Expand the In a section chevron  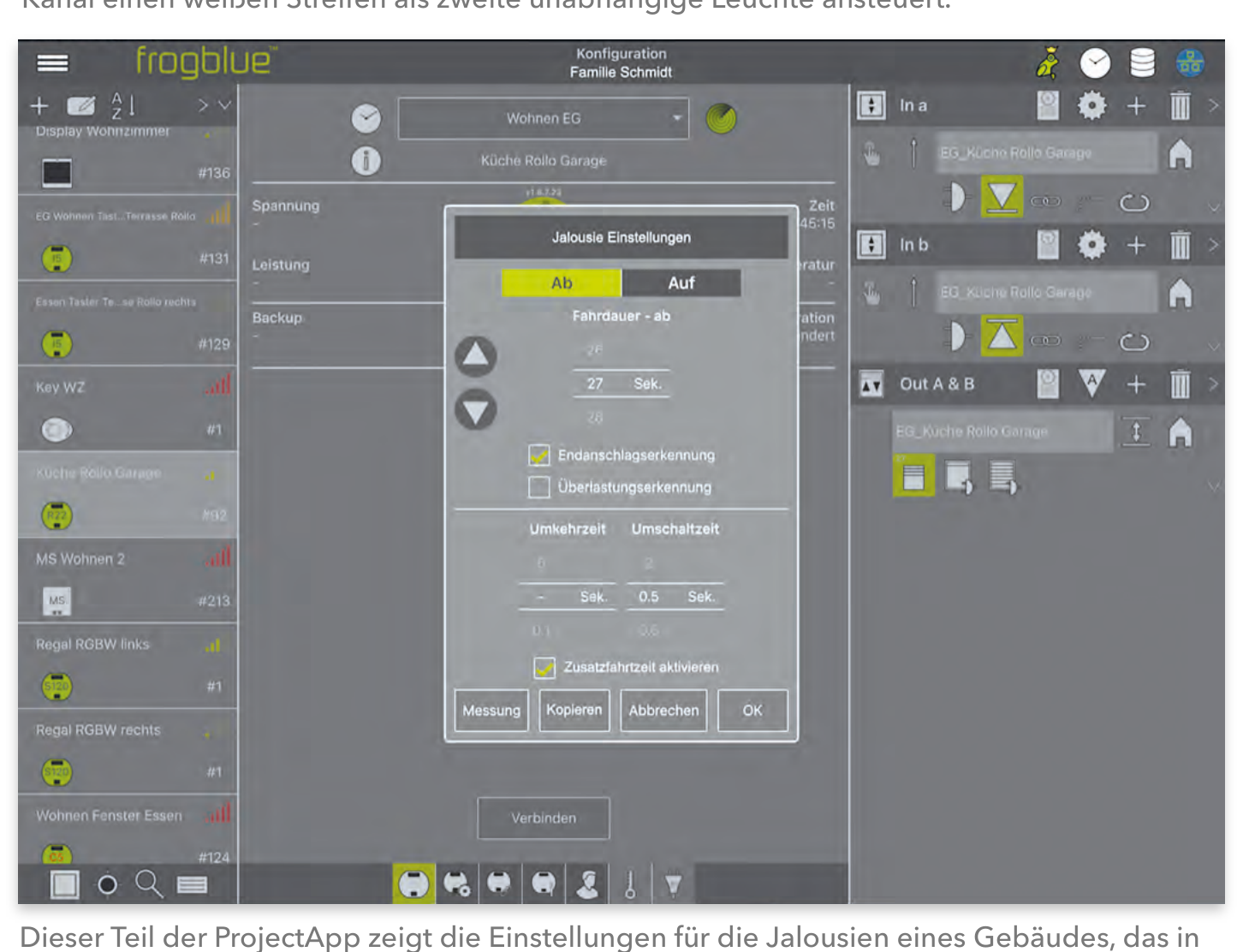1213,105
